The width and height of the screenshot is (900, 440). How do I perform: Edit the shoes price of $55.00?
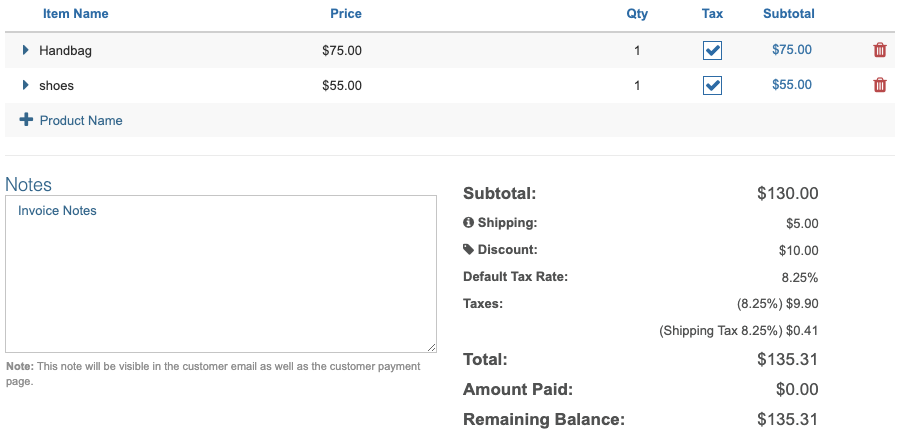pyautogui.click(x=342, y=85)
